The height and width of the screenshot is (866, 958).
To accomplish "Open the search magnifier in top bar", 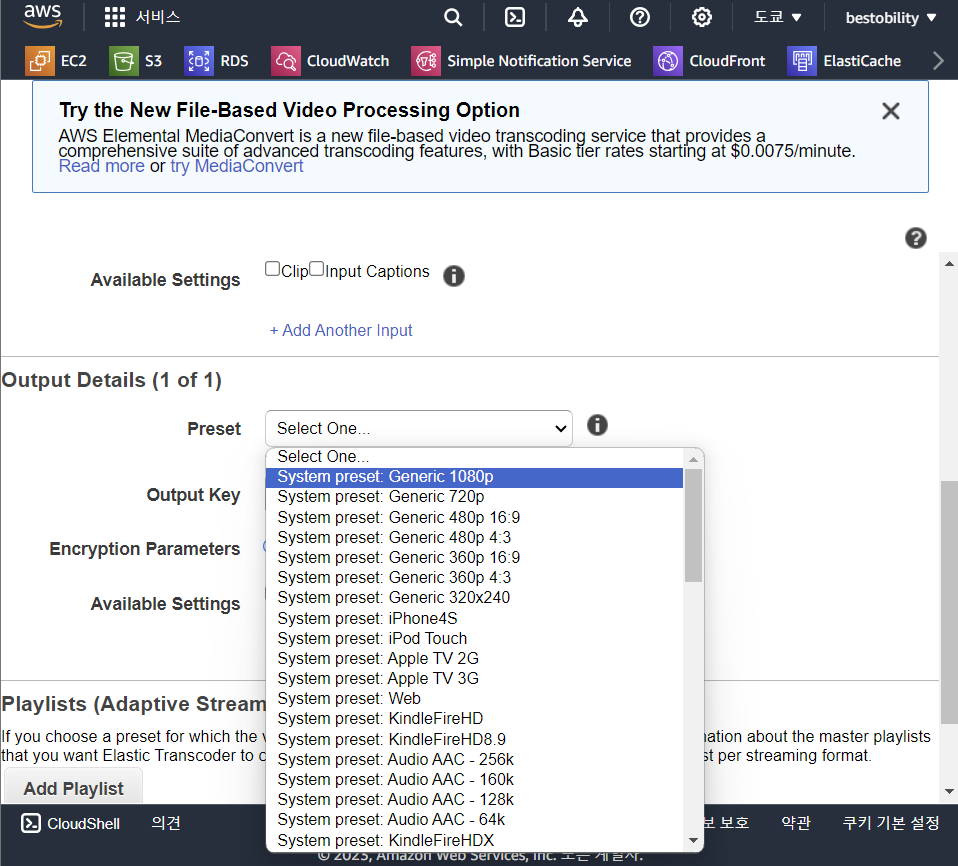I will coord(453,17).
